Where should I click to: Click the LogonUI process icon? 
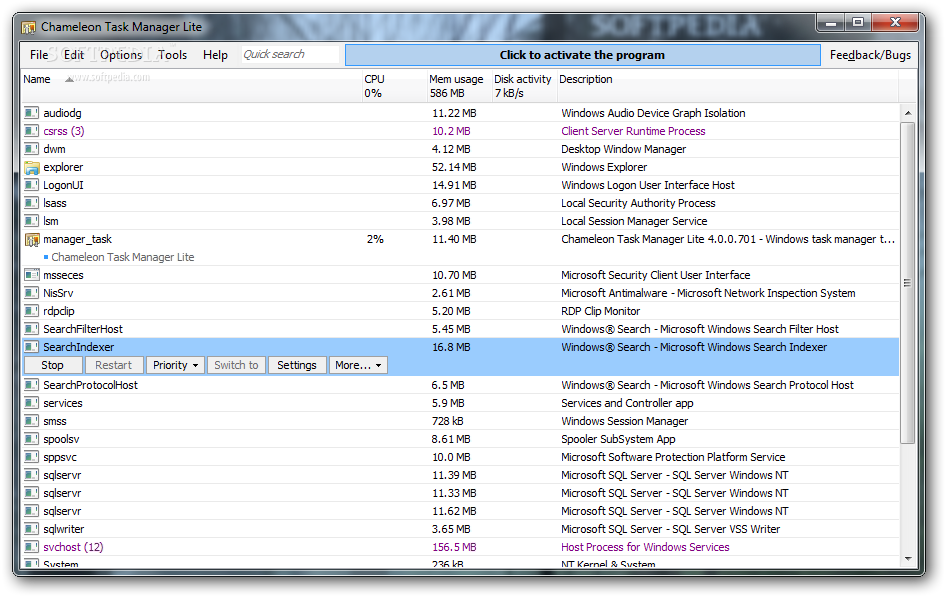point(31,185)
